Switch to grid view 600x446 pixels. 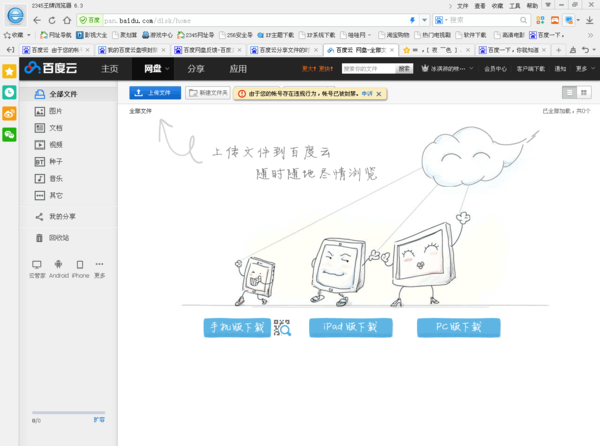coord(584,93)
